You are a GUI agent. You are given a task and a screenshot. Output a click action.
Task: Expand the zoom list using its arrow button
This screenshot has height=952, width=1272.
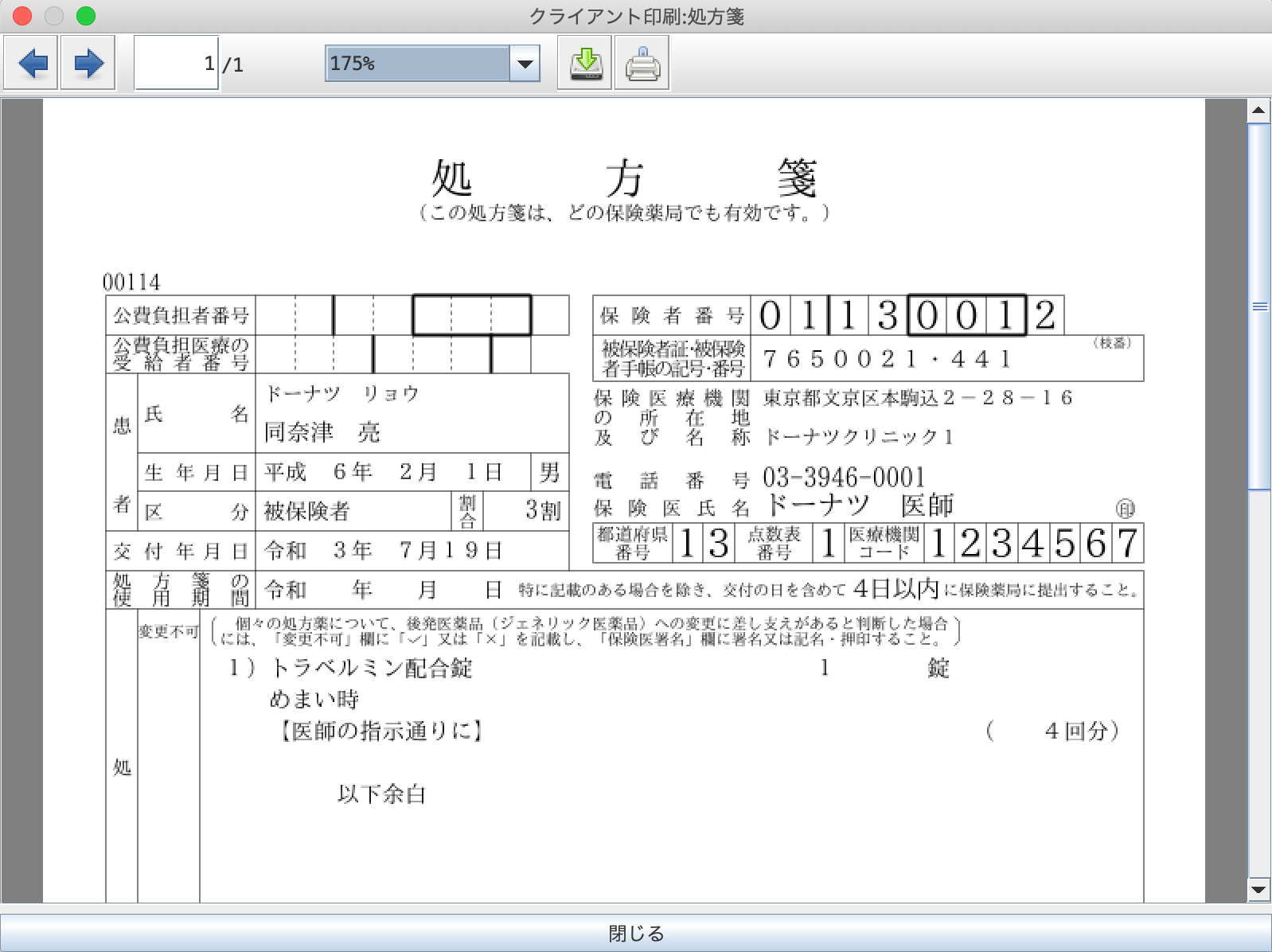[525, 64]
